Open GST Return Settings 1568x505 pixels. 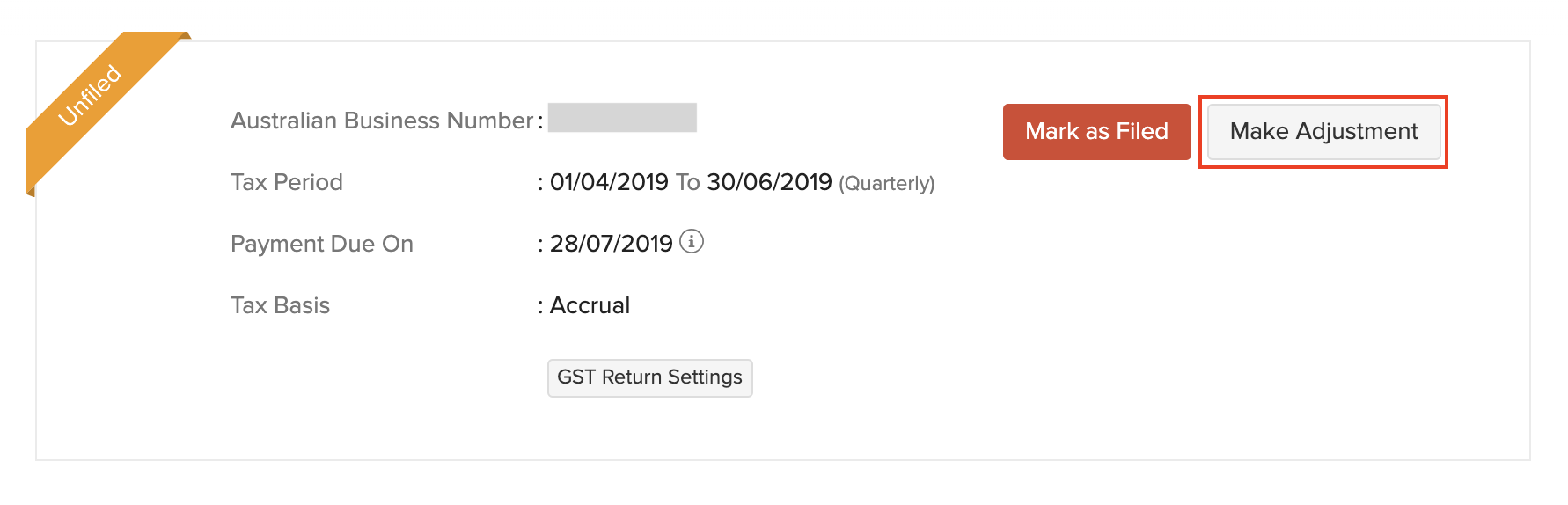(x=649, y=377)
